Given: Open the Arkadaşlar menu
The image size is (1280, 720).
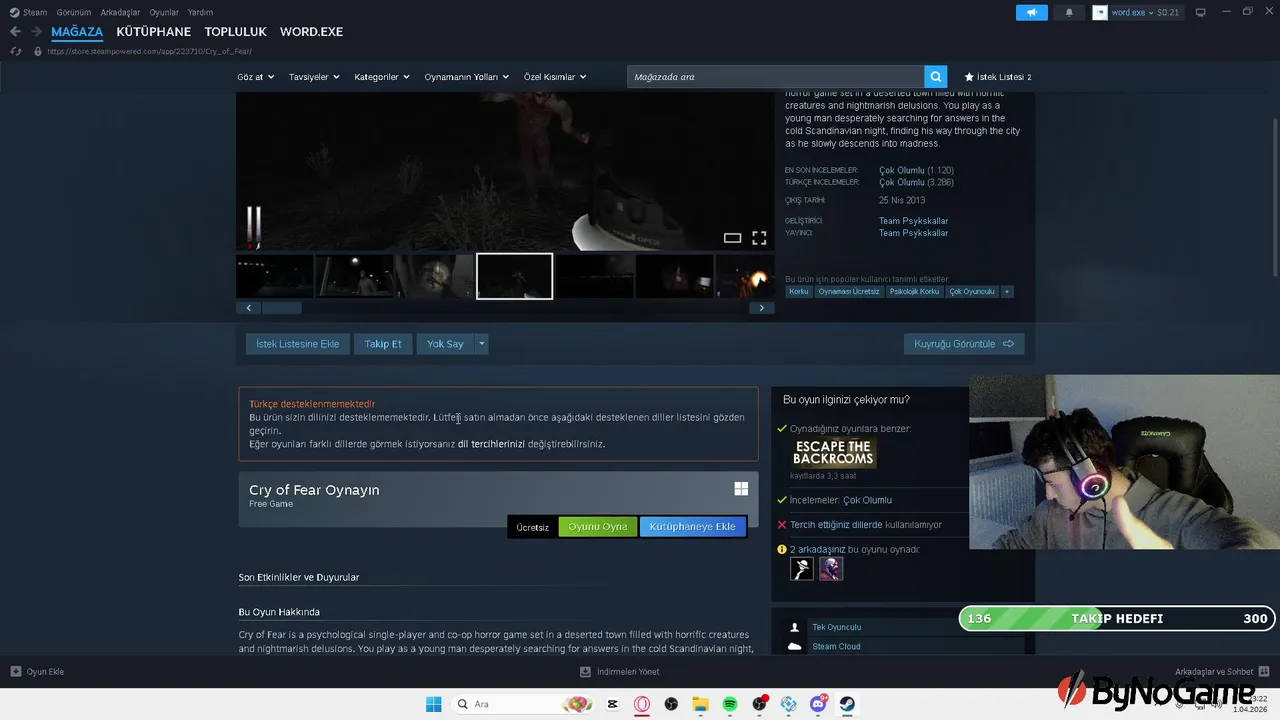Looking at the screenshot, I should point(120,12).
